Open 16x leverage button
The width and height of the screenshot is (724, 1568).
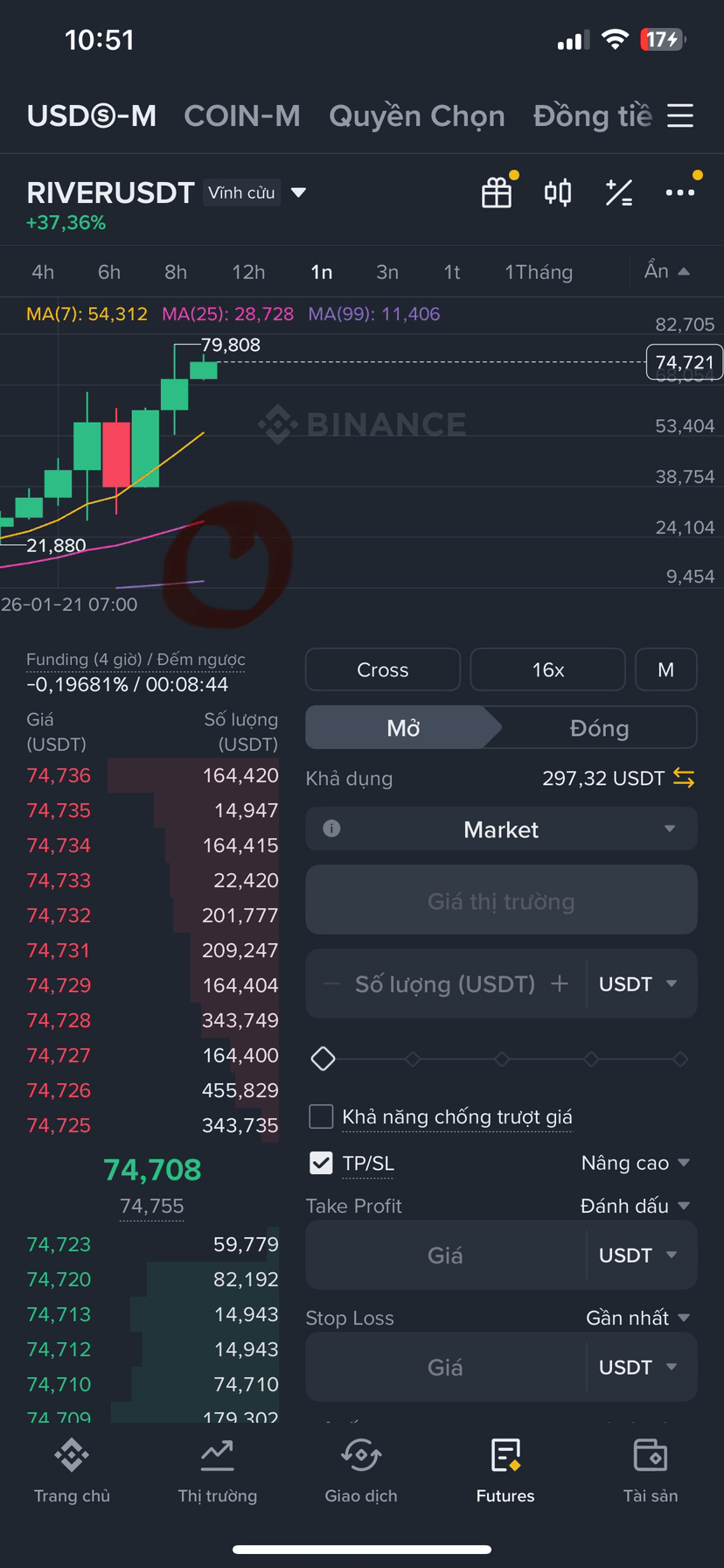coord(548,669)
